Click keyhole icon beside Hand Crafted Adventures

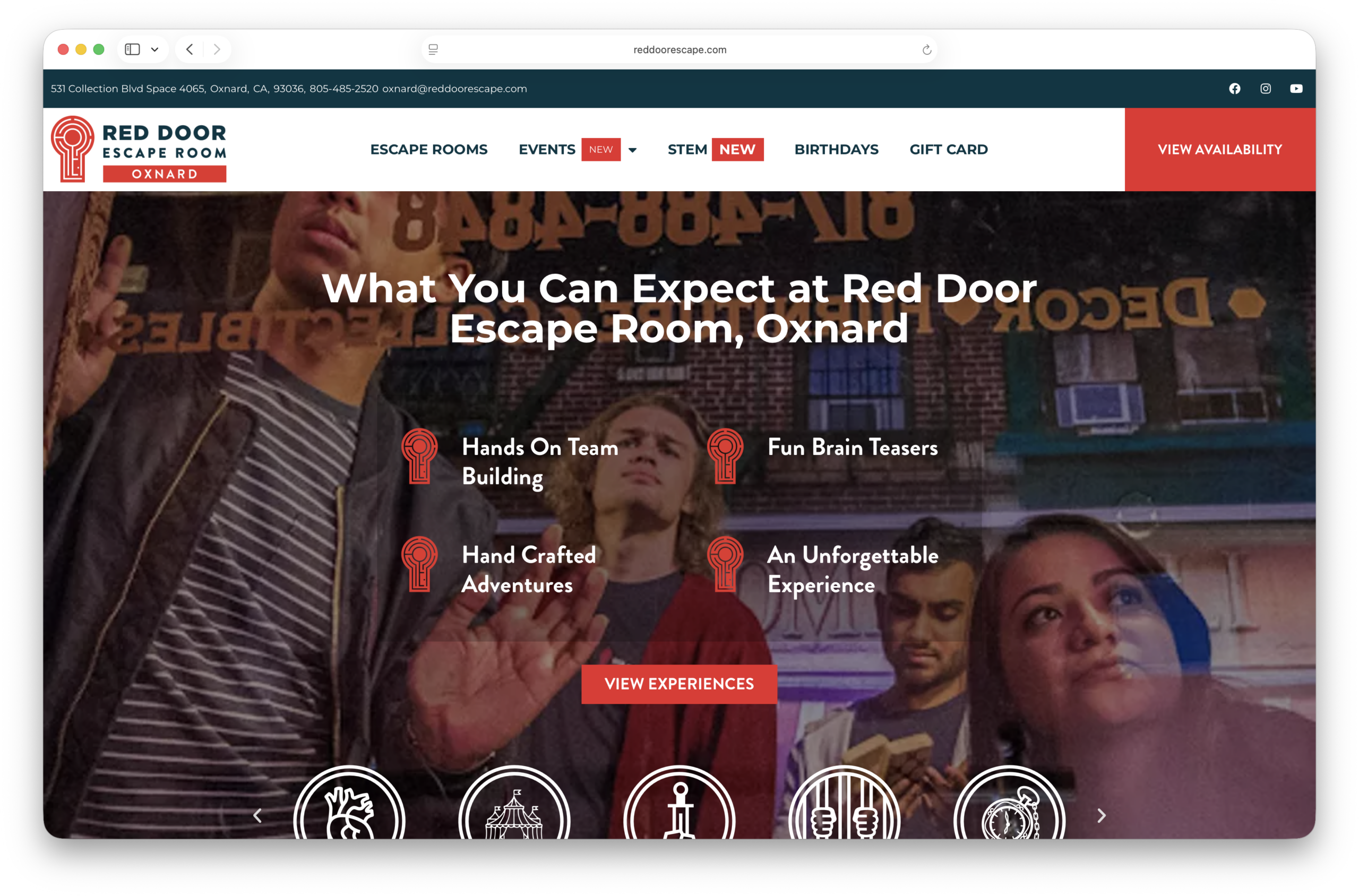coord(419,564)
